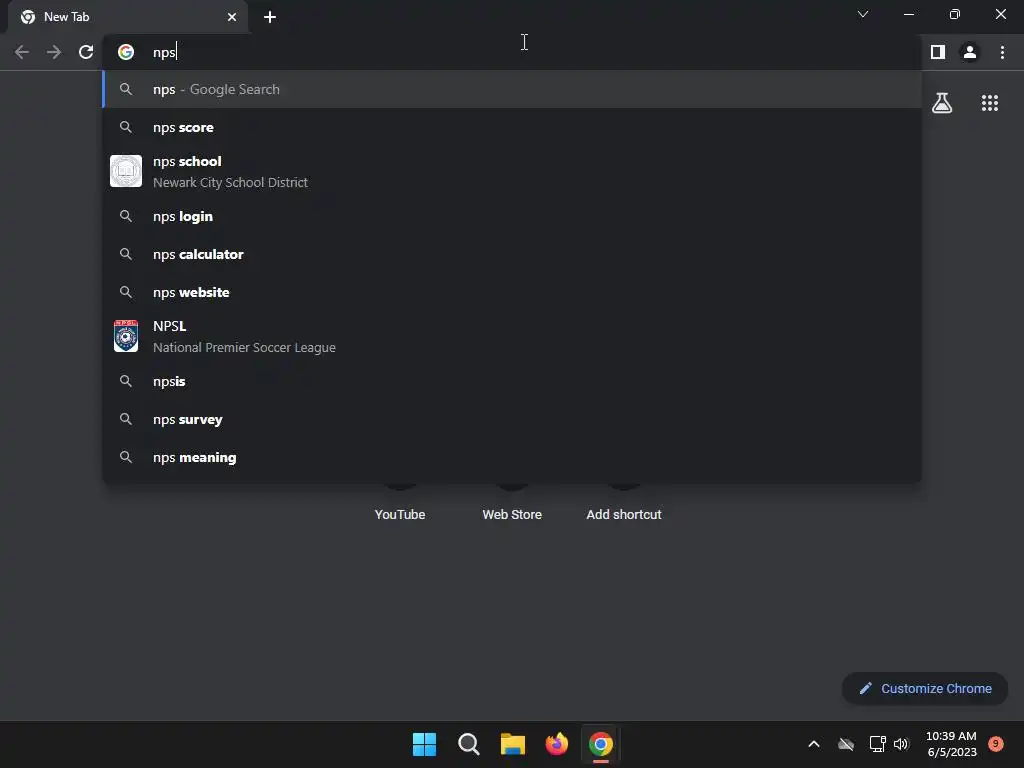Open the Search Labs flask icon
Image resolution: width=1024 pixels, height=768 pixels.
pos(942,103)
